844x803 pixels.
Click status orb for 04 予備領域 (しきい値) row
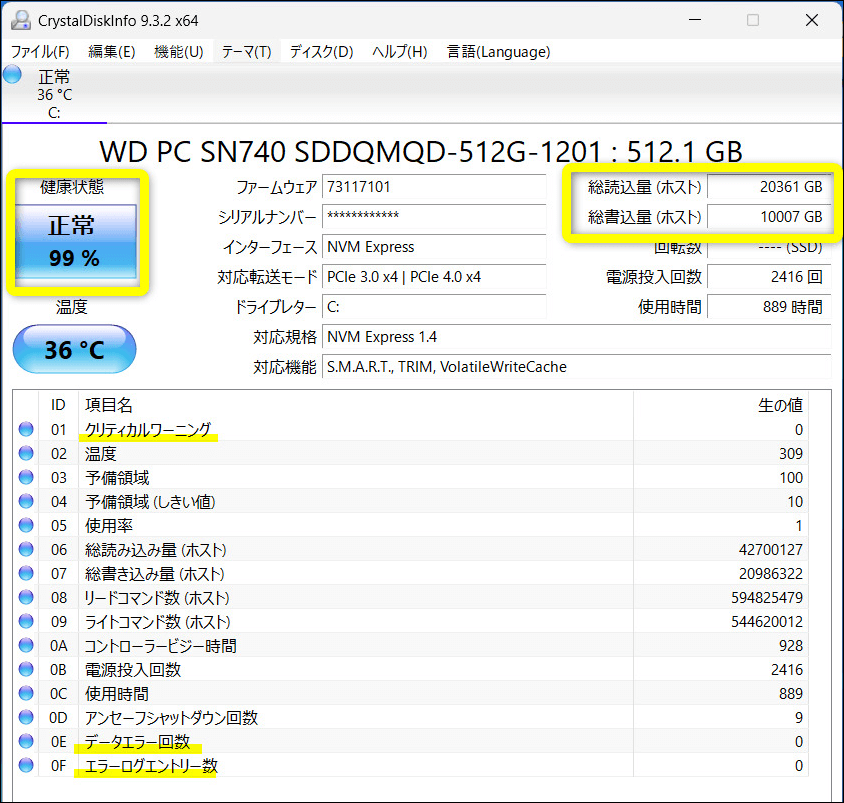coord(26,501)
